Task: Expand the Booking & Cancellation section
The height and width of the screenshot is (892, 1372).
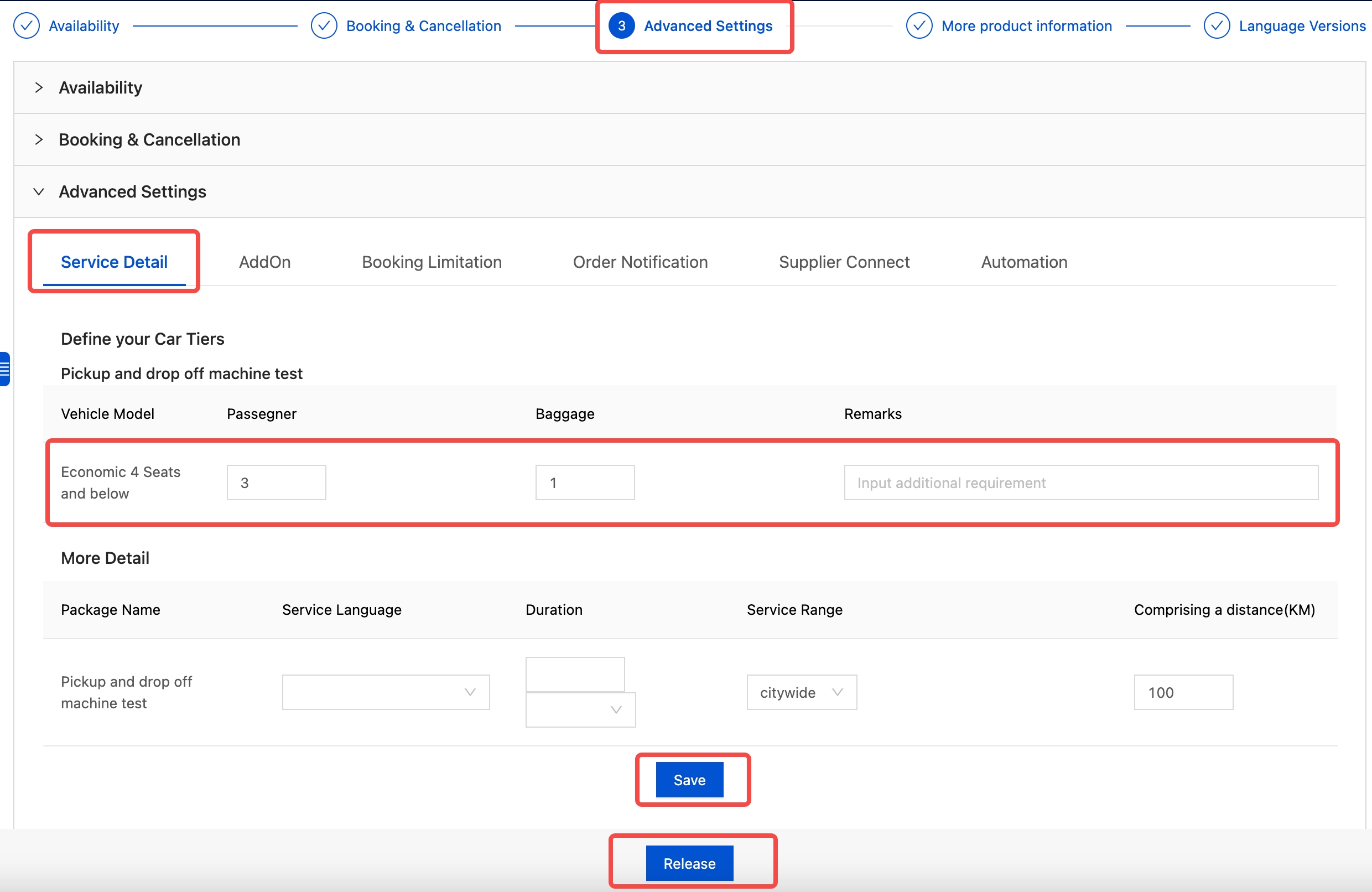Action: coord(39,139)
